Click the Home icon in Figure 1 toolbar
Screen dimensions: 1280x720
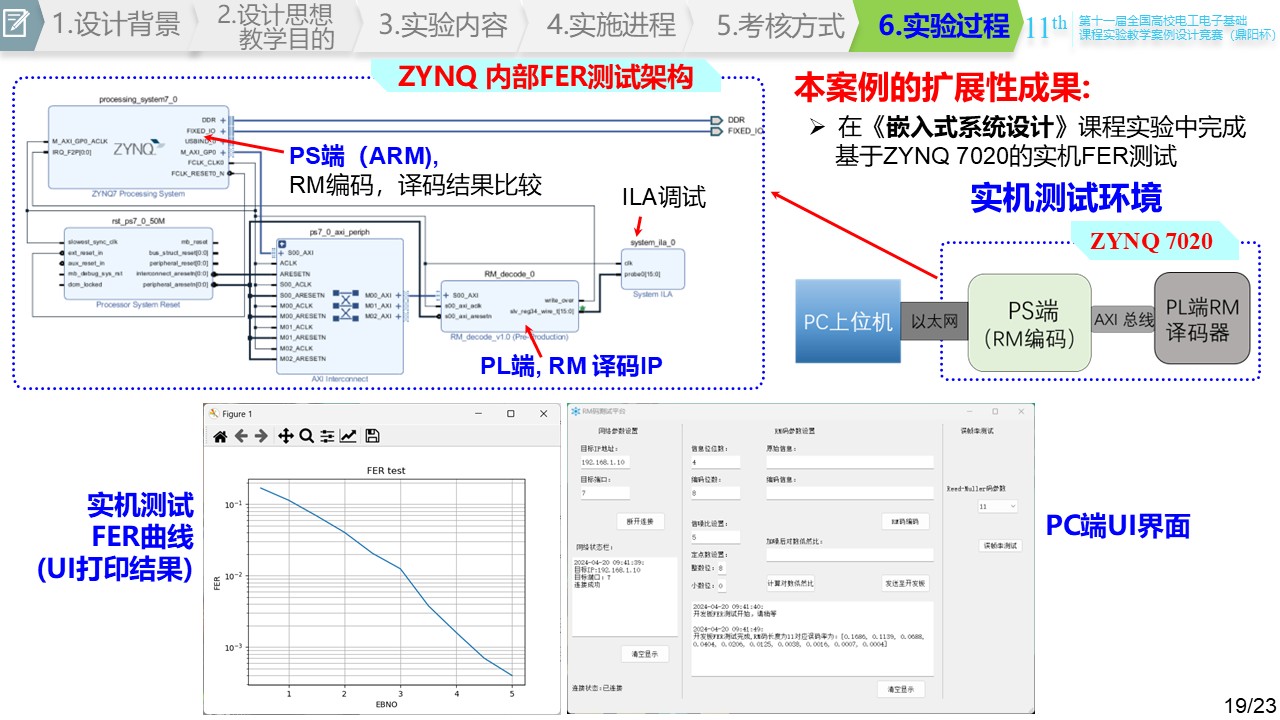point(220,436)
